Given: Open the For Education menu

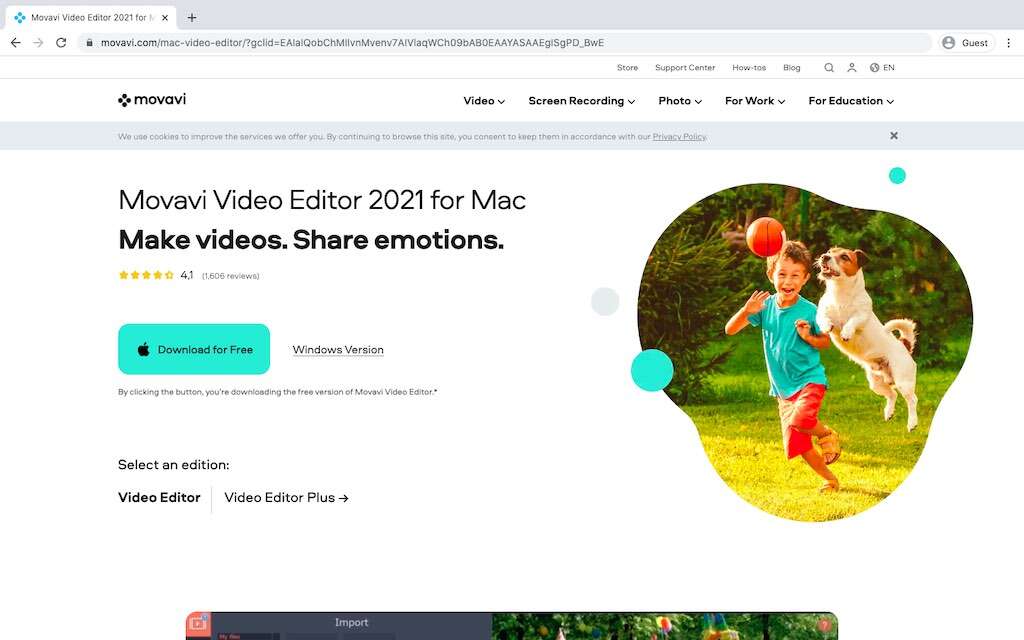Looking at the screenshot, I should coord(851,101).
